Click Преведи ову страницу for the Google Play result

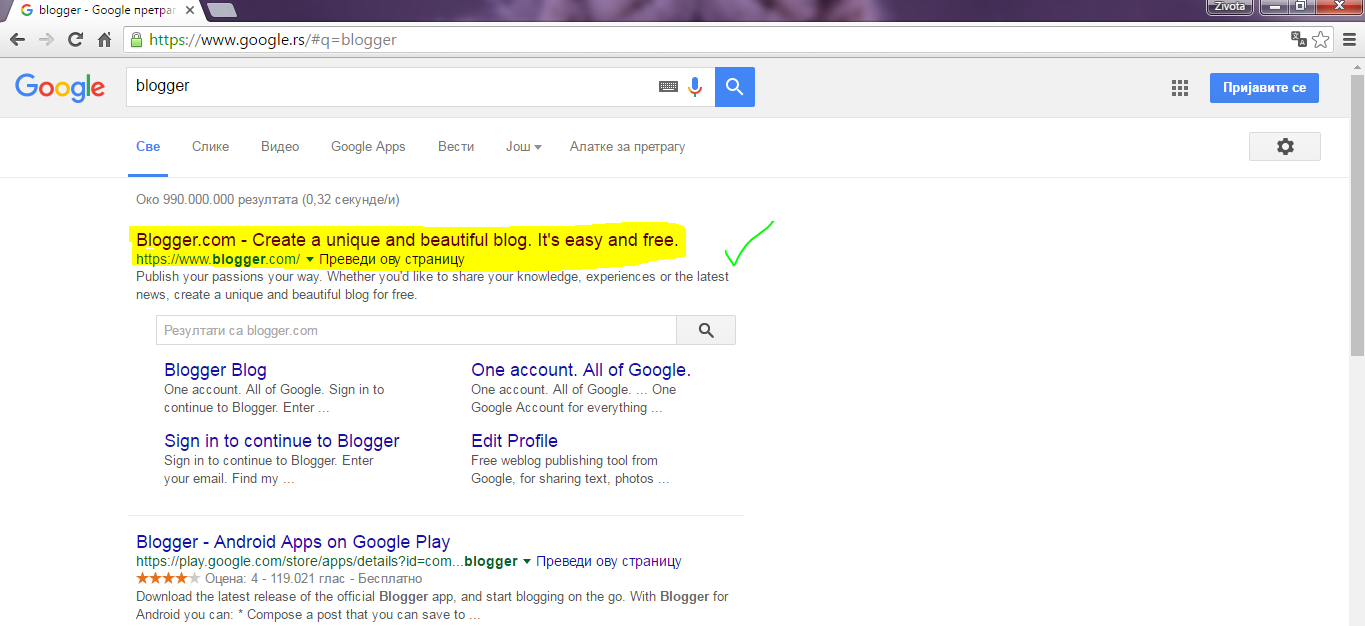609,561
